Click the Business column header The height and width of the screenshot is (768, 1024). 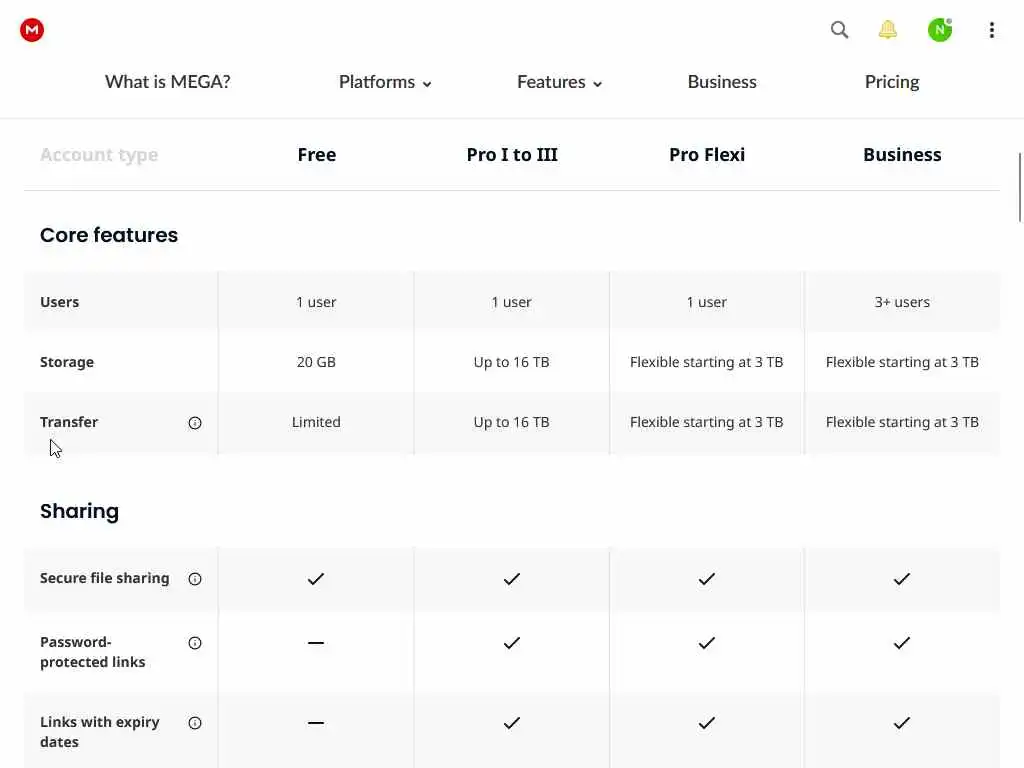pyautogui.click(x=902, y=155)
